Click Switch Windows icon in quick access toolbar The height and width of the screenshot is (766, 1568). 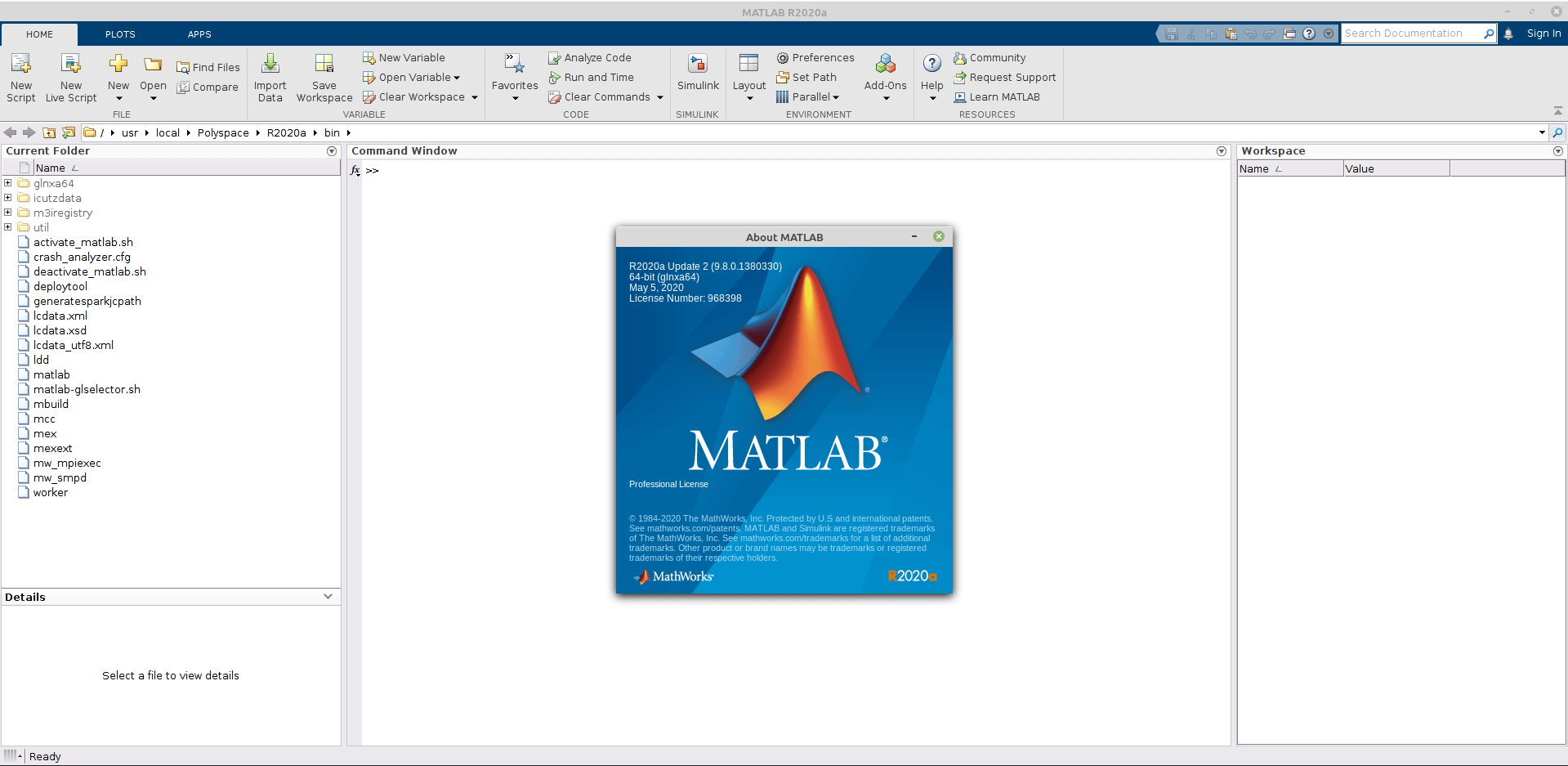(x=1289, y=34)
